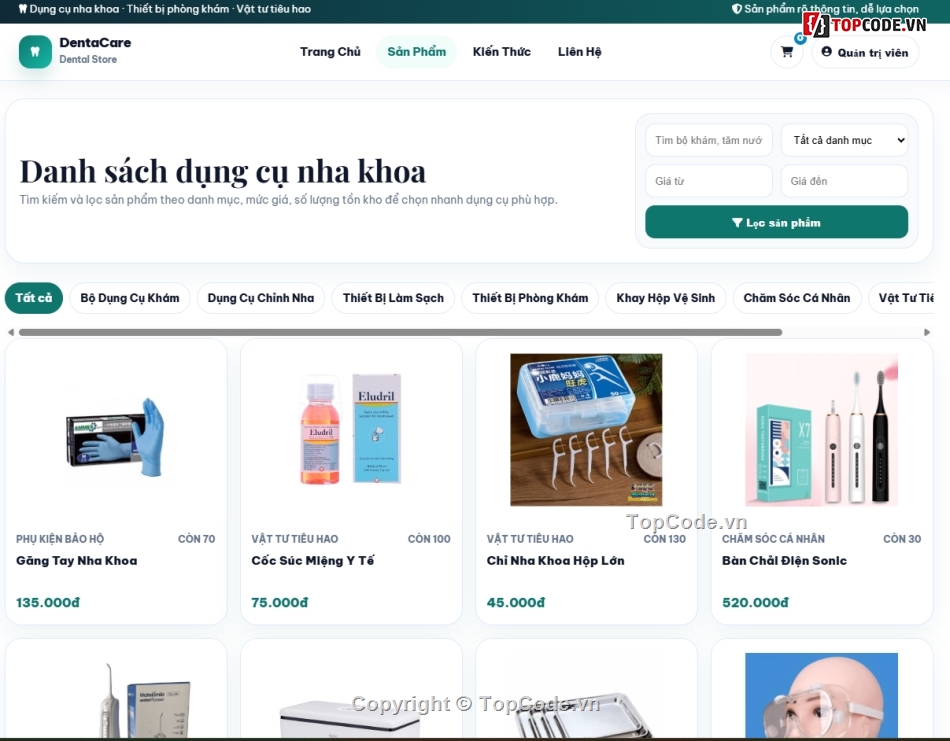Click the CHĂM SÓC CÁ NHÂN category label
Screen dimensions: 950x741
773,539
